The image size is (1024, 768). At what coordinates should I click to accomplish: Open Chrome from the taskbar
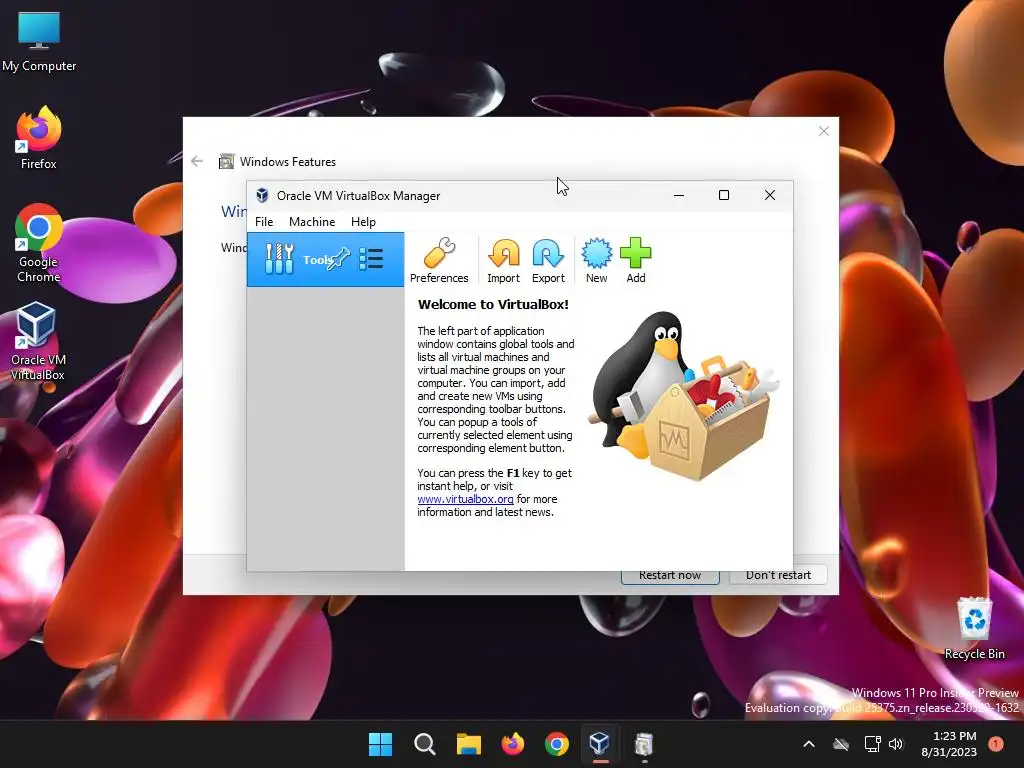coord(556,744)
